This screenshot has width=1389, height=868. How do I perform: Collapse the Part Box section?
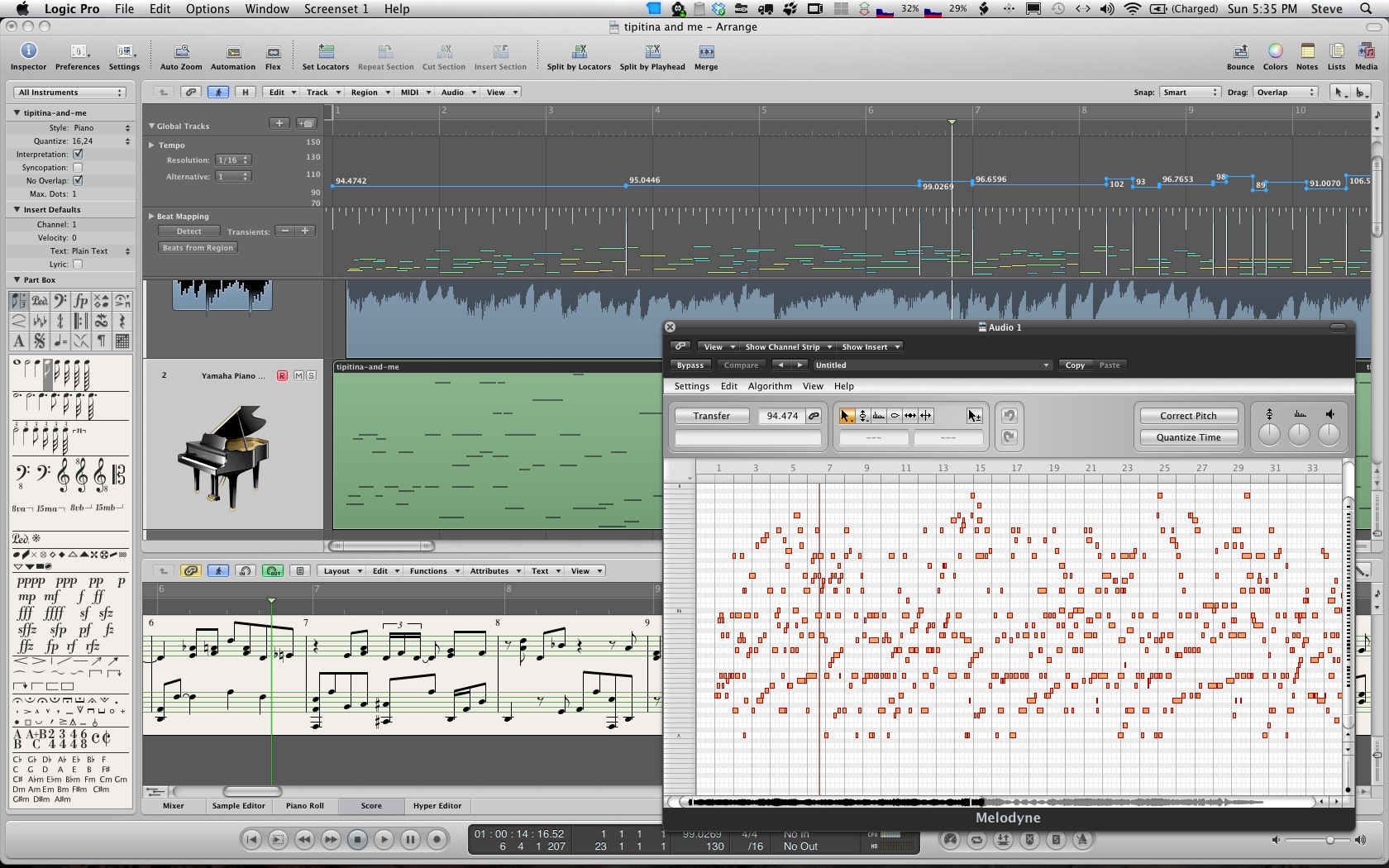[17, 279]
